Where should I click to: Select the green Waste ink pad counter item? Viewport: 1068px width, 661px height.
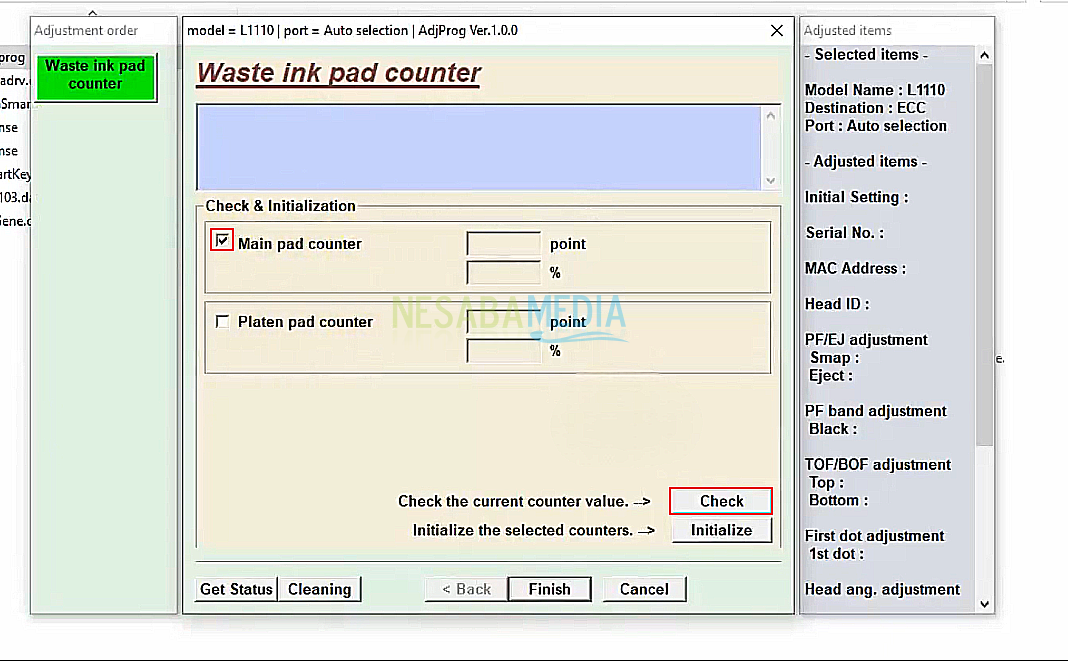pyautogui.click(x=96, y=76)
